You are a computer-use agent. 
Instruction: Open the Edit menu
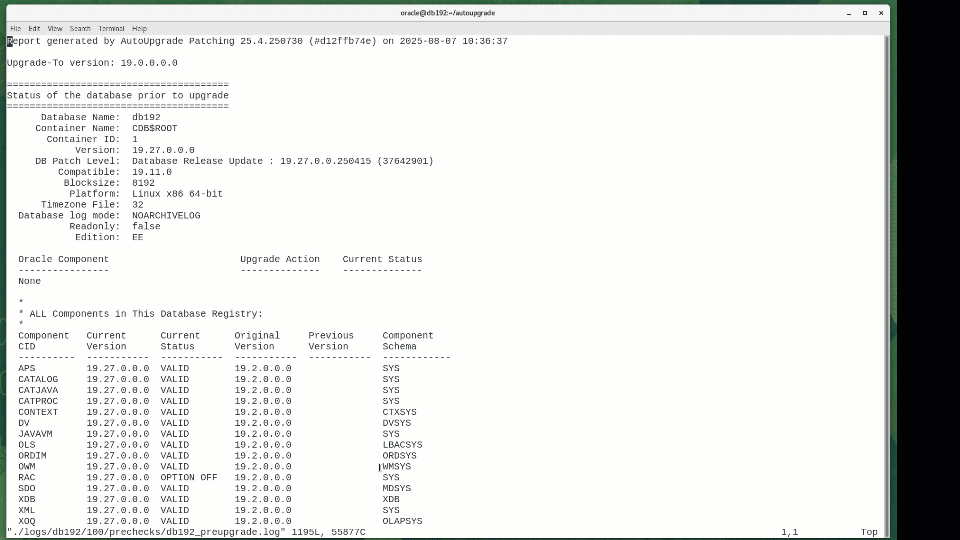(x=34, y=28)
